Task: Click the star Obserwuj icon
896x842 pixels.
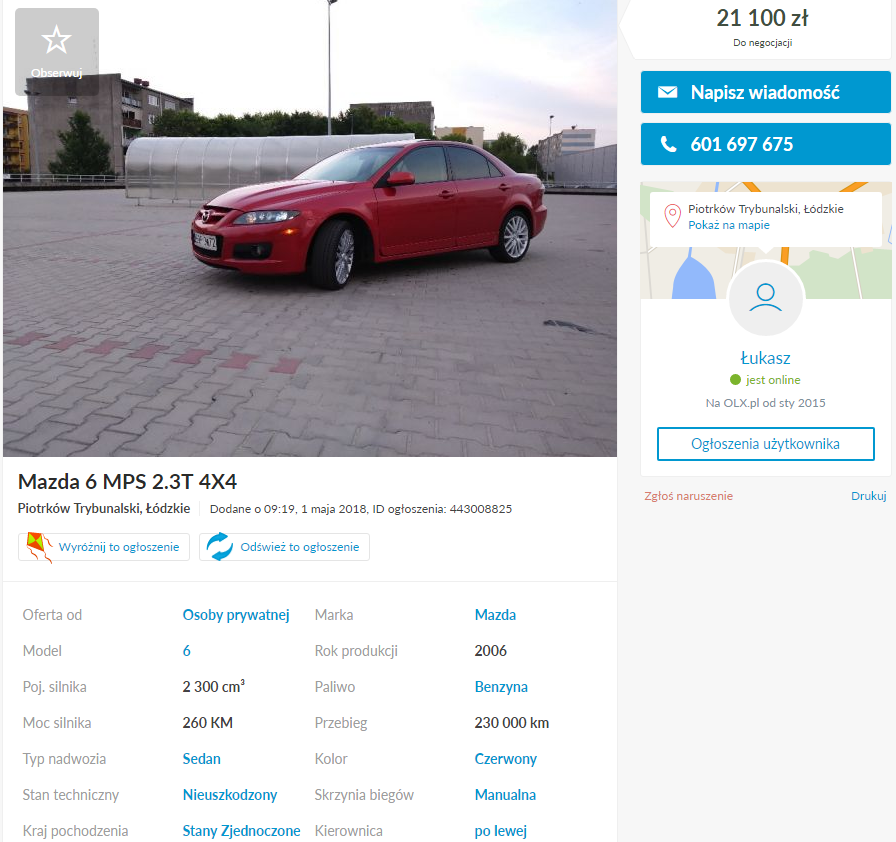Action: (x=57, y=41)
